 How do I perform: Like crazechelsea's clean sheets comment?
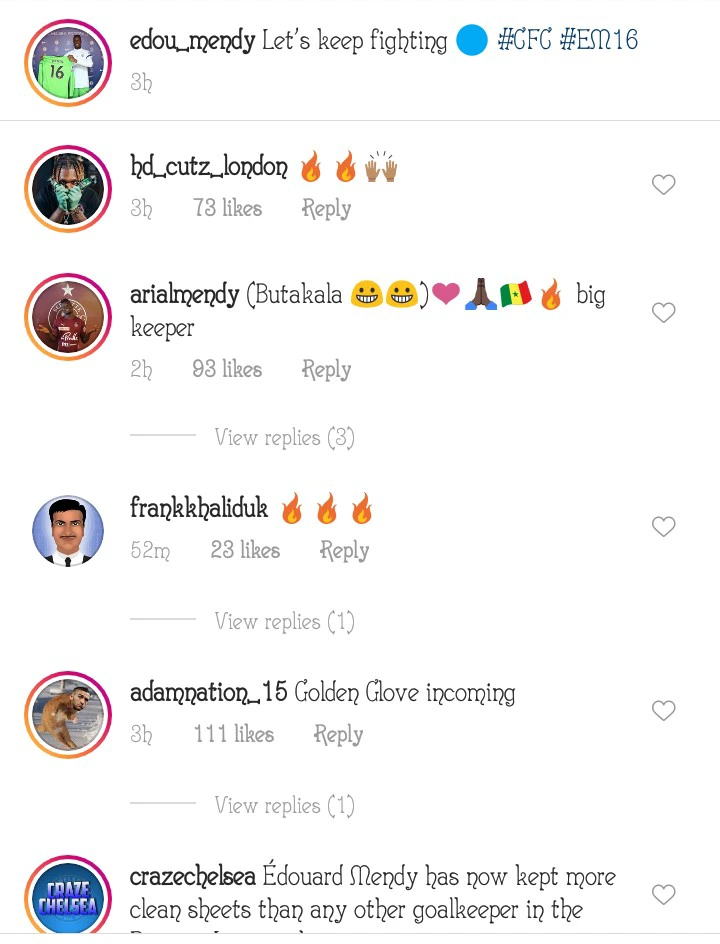point(663,894)
